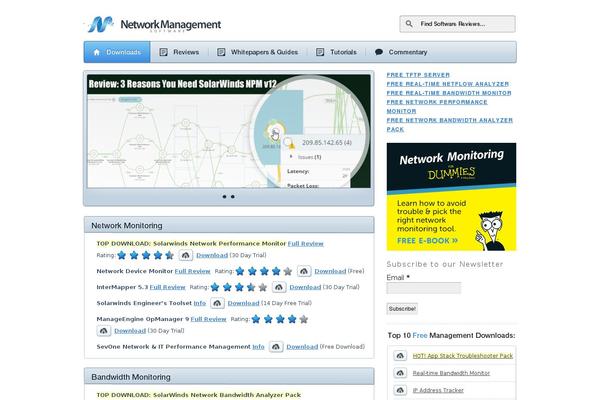Select the second carousel dot

pos(233,197)
